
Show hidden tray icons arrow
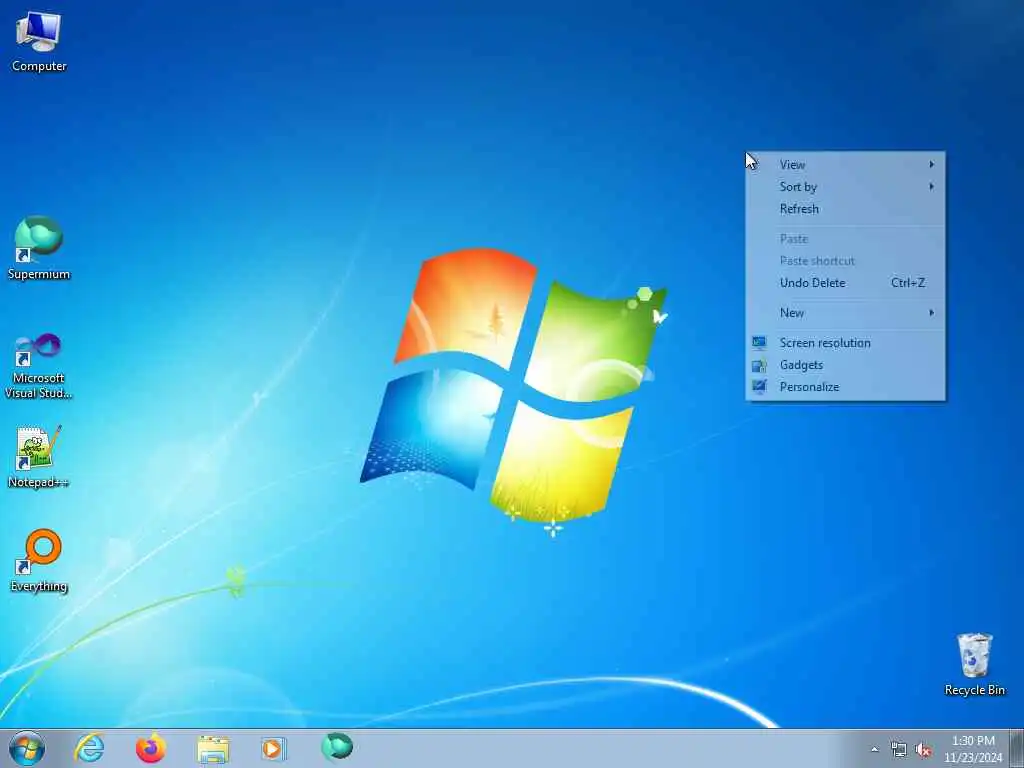click(x=874, y=750)
